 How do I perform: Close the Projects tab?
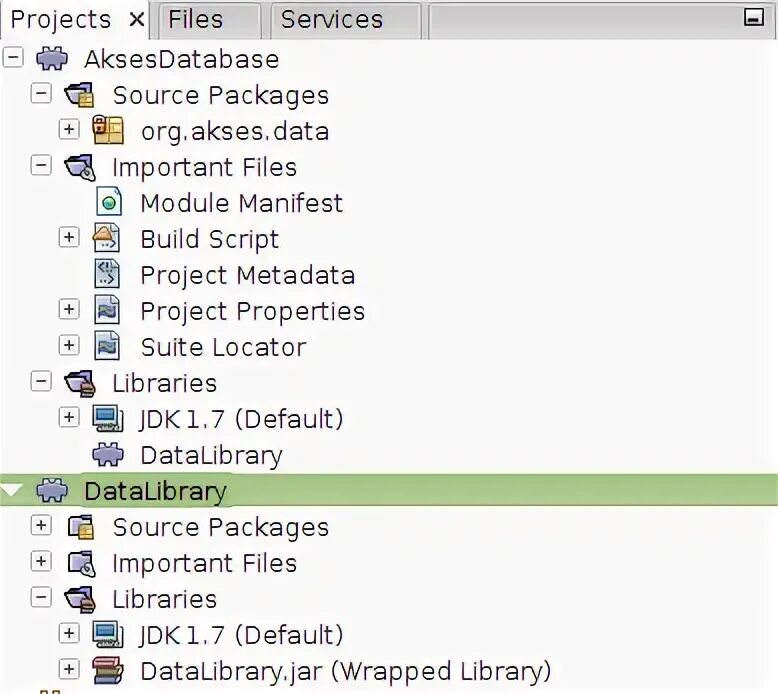tap(136, 20)
